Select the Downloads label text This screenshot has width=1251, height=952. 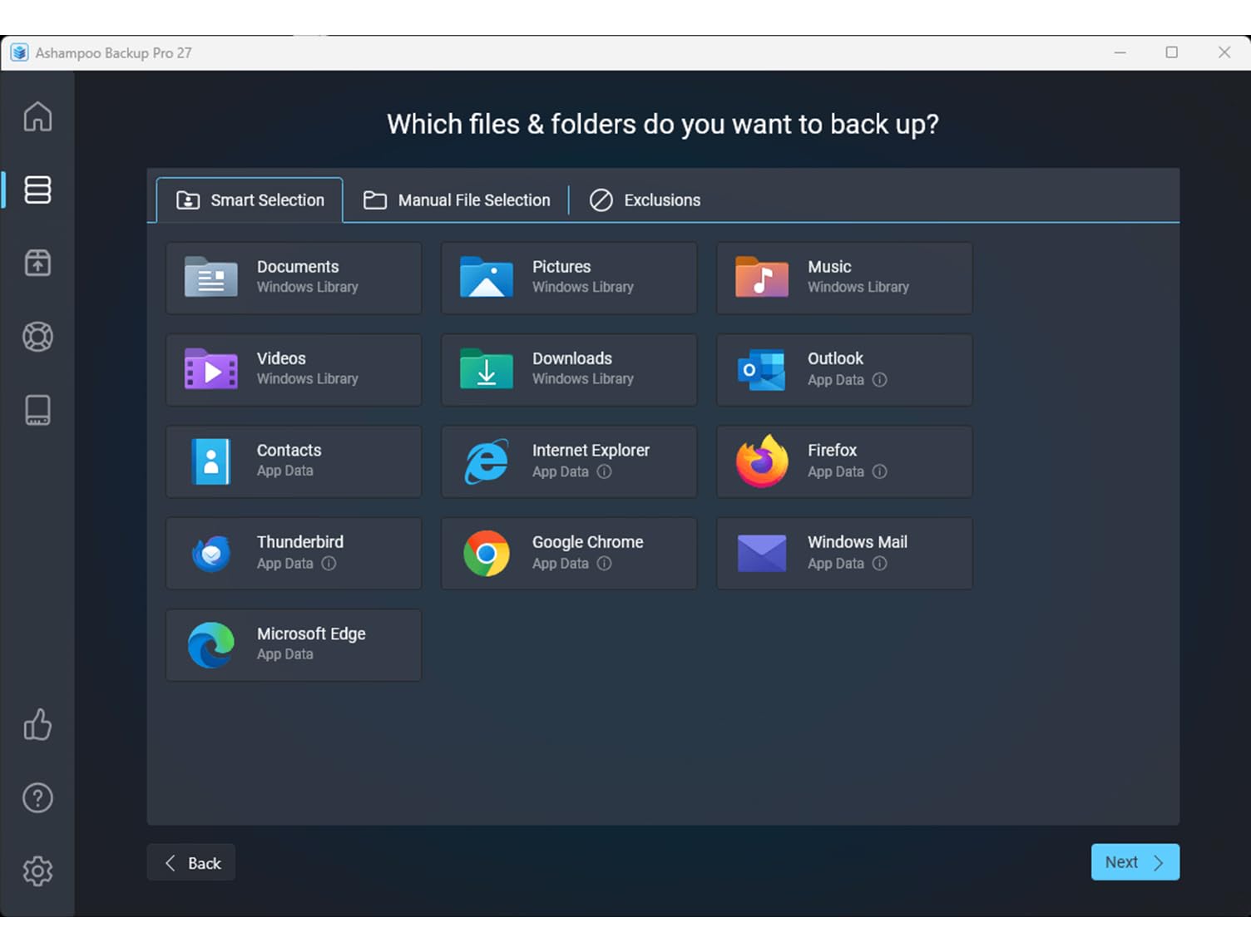(572, 358)
